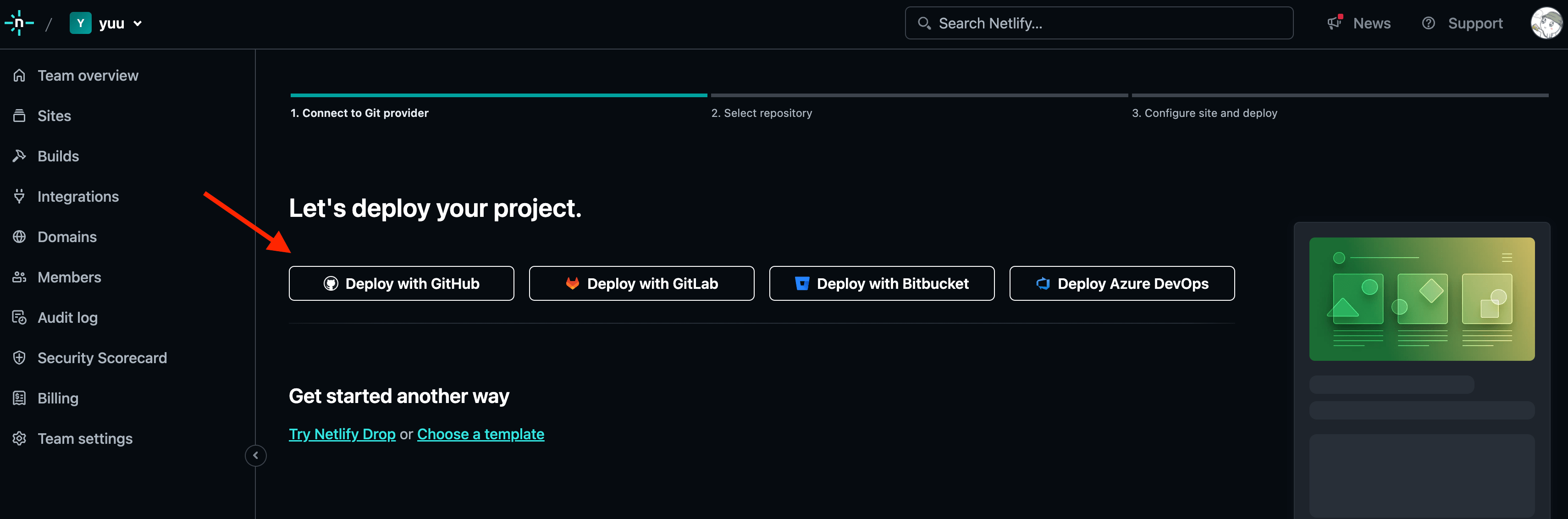This screenshot has height=519, width=1568.
Task: Select step 1 Connect to Git provider
Action: (359, 113)
